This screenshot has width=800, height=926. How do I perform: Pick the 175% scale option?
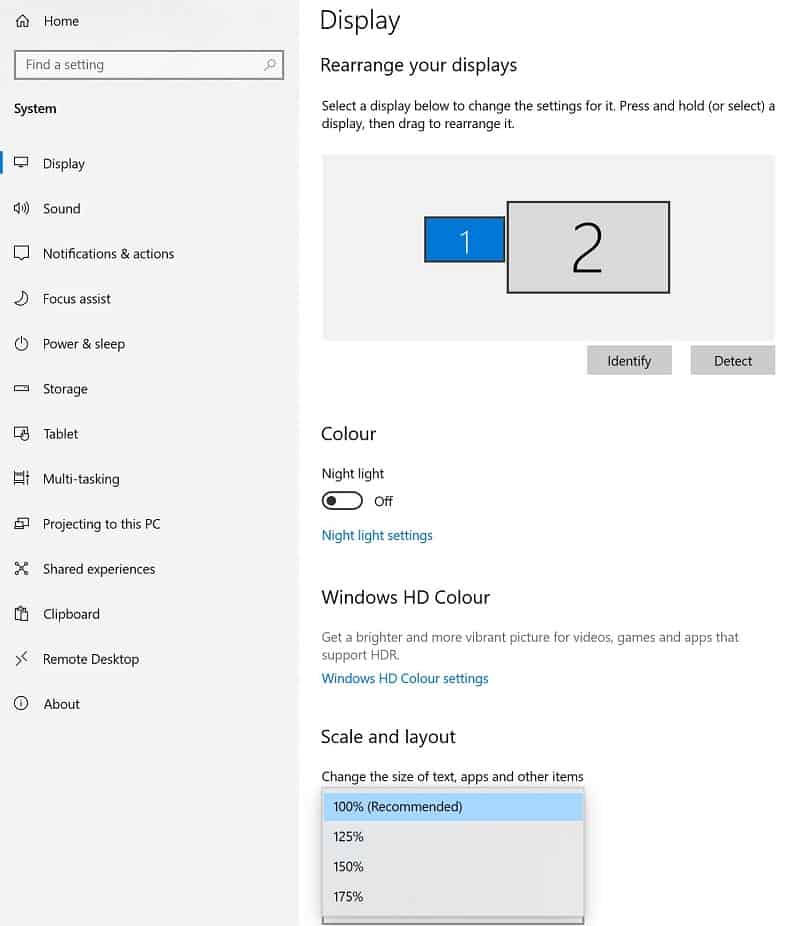tap(453, 896)
